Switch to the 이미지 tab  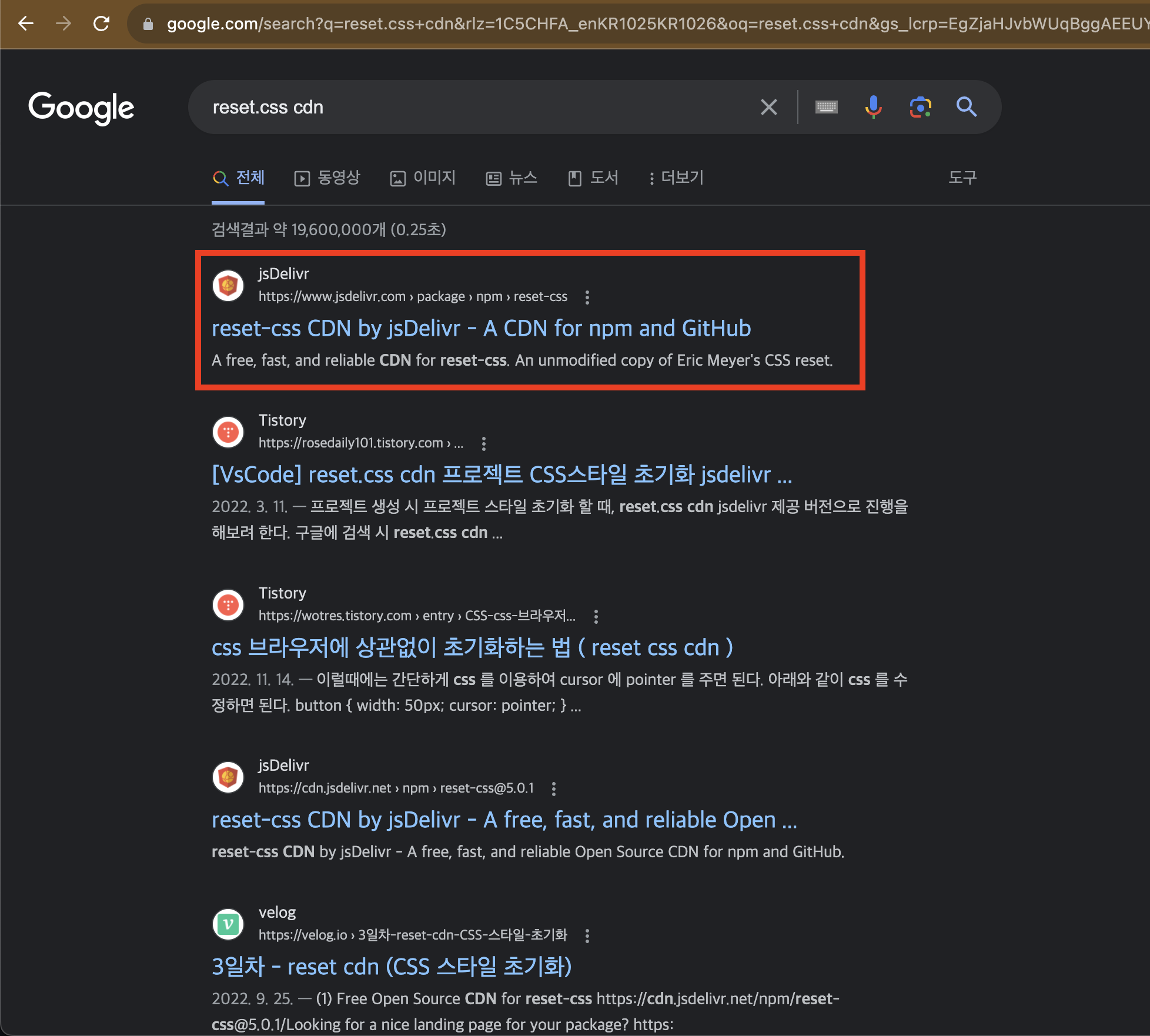pos(423,178)
